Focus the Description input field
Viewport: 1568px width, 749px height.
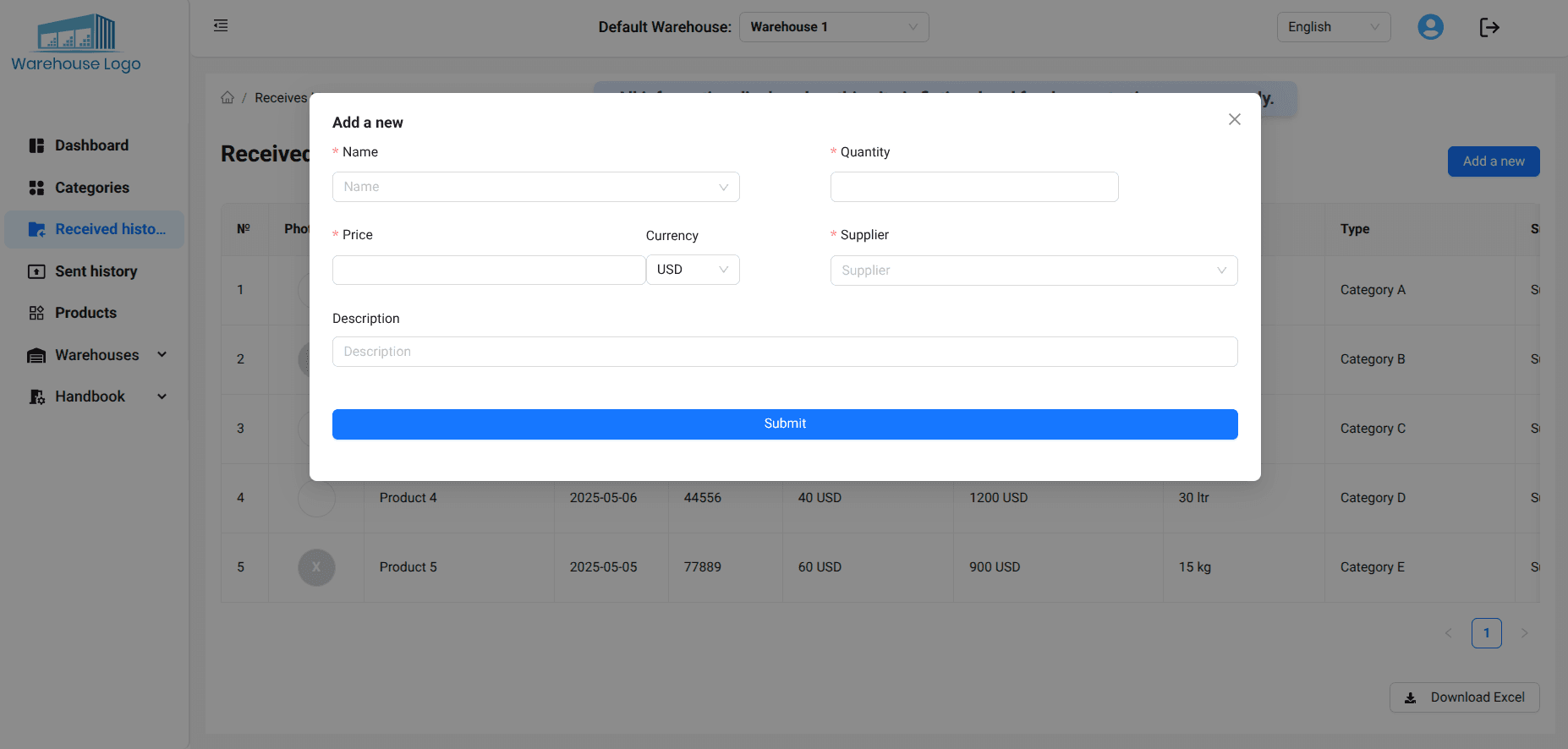[x=785, y=352]
